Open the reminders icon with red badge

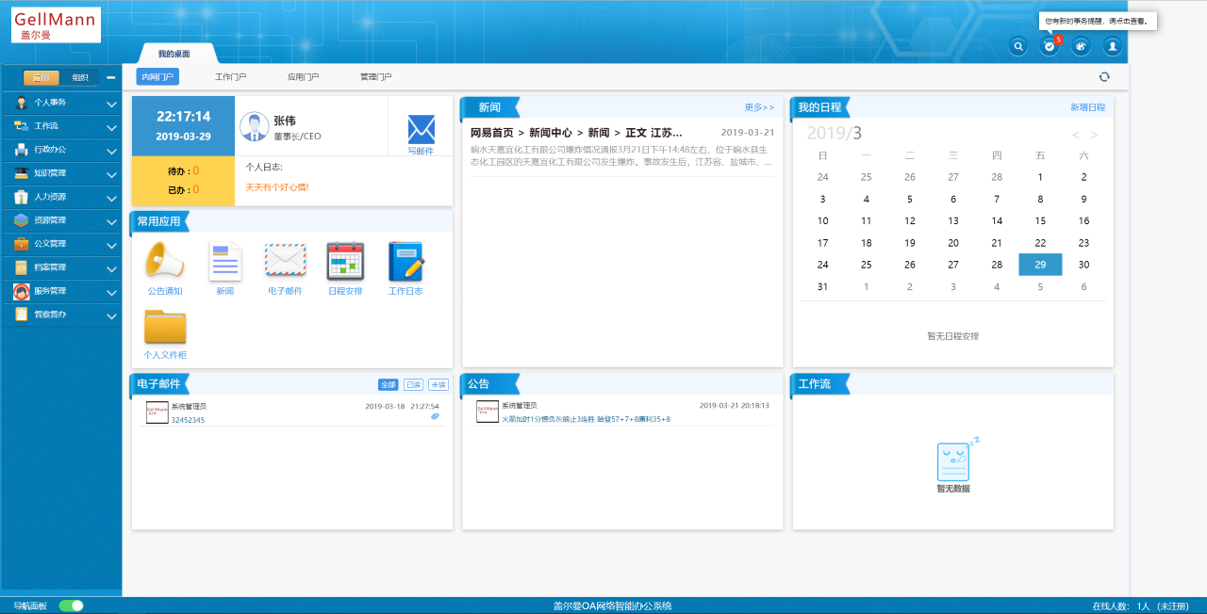click(1049, 46)
